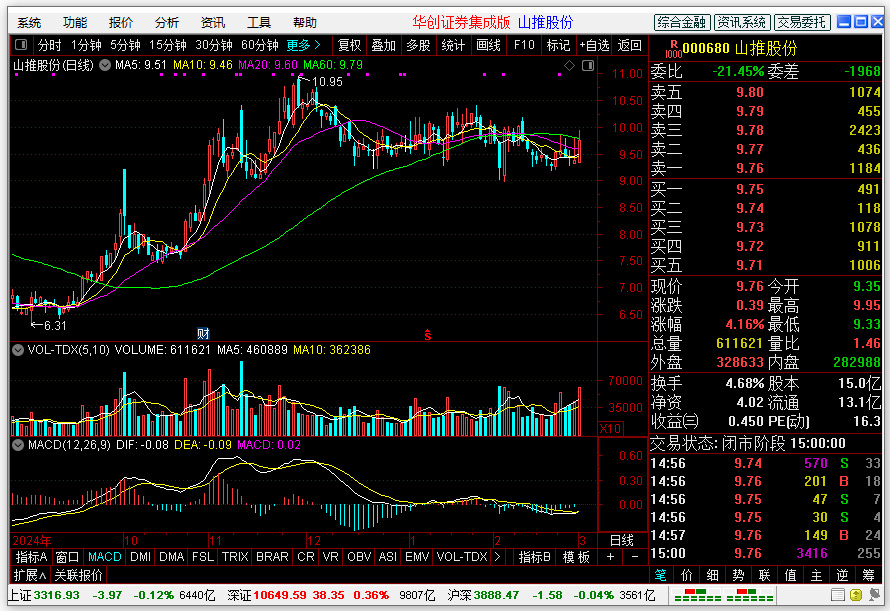The width and height of the screenshot is (890, 611).
Task: Open the 报价 menu
Action: [x=121, y=23]
